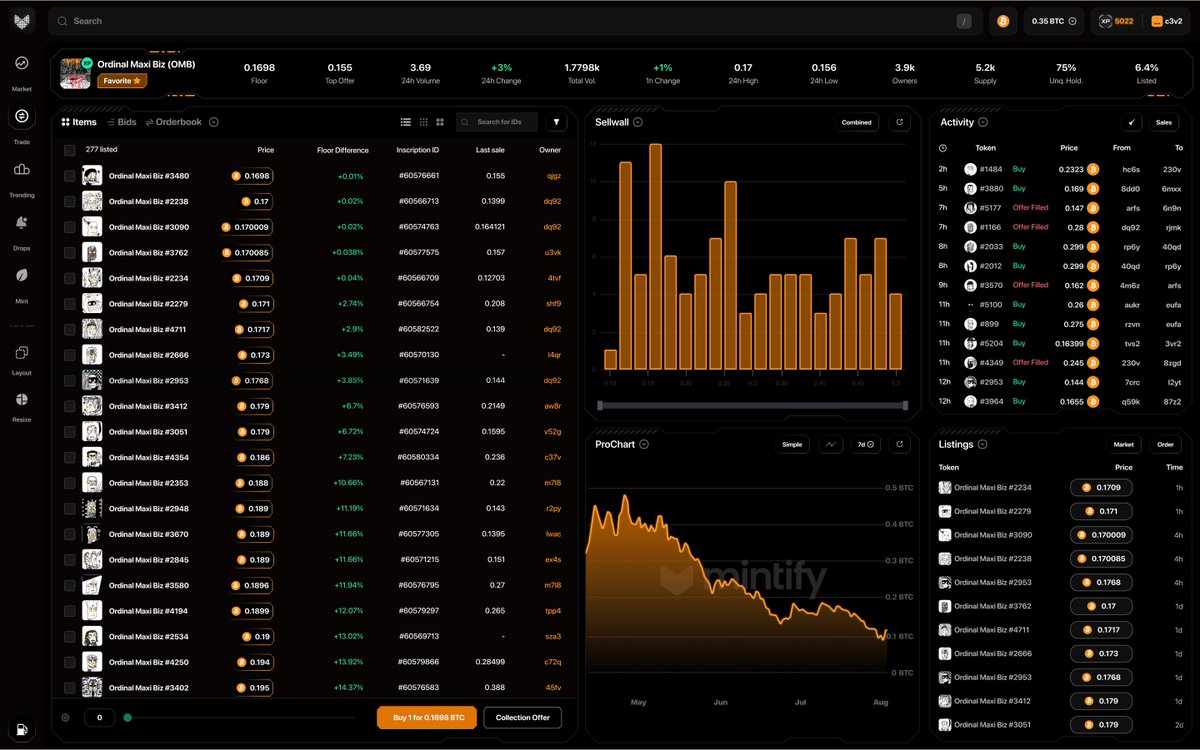
Task: Check the box for Ordinal Maxi Biz #2238
Action: [x=70, y=201]
